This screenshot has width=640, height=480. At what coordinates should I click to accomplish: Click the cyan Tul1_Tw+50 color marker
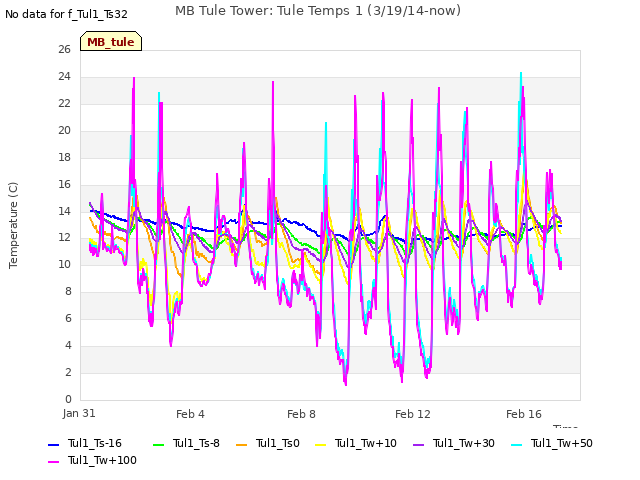pyautogui.click(x=517, y=444)
